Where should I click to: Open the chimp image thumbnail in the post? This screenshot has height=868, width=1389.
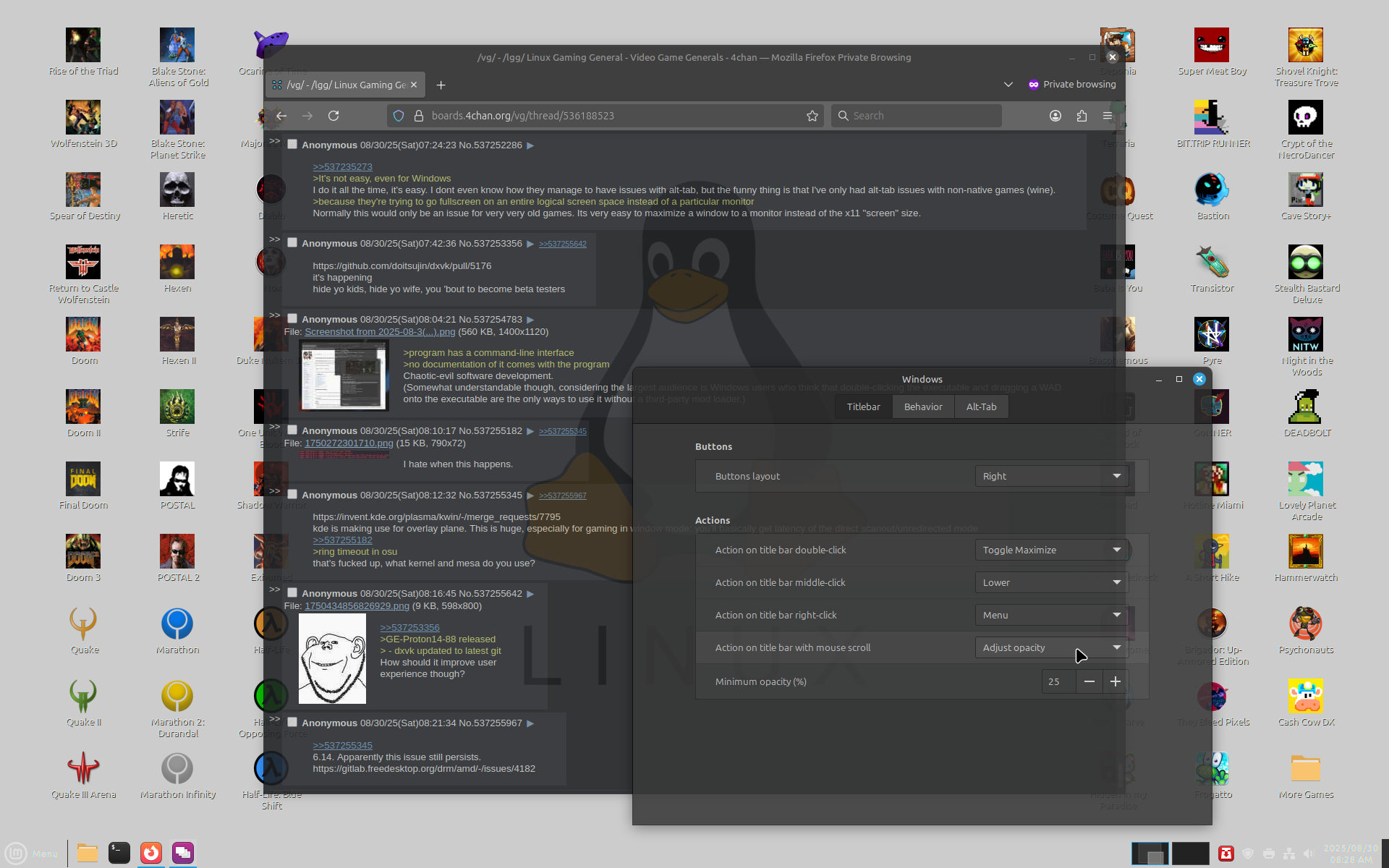point(332,658)
